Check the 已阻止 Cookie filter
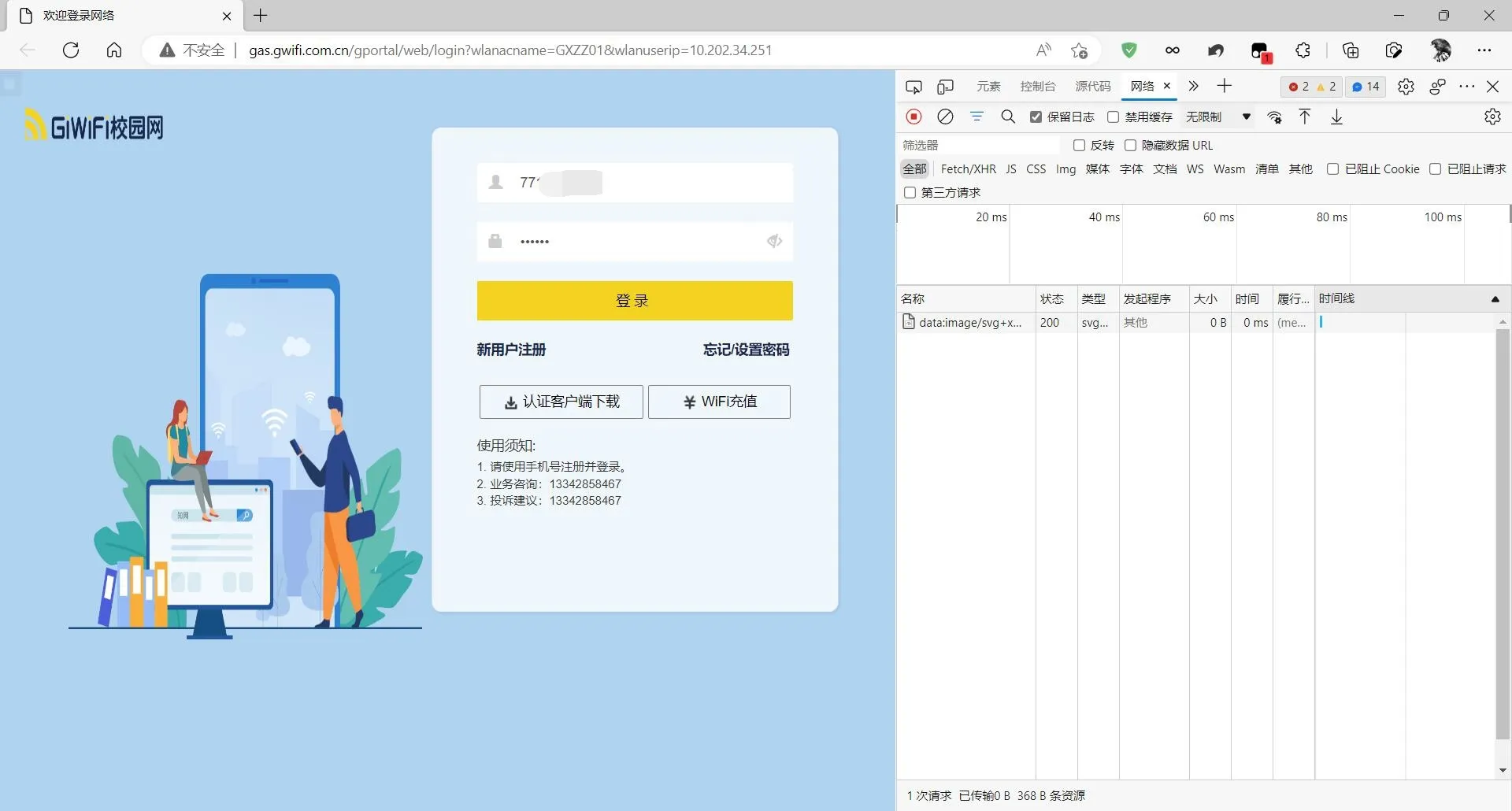This screenshot has height=811, width=1512. [x=1333, y=168]
